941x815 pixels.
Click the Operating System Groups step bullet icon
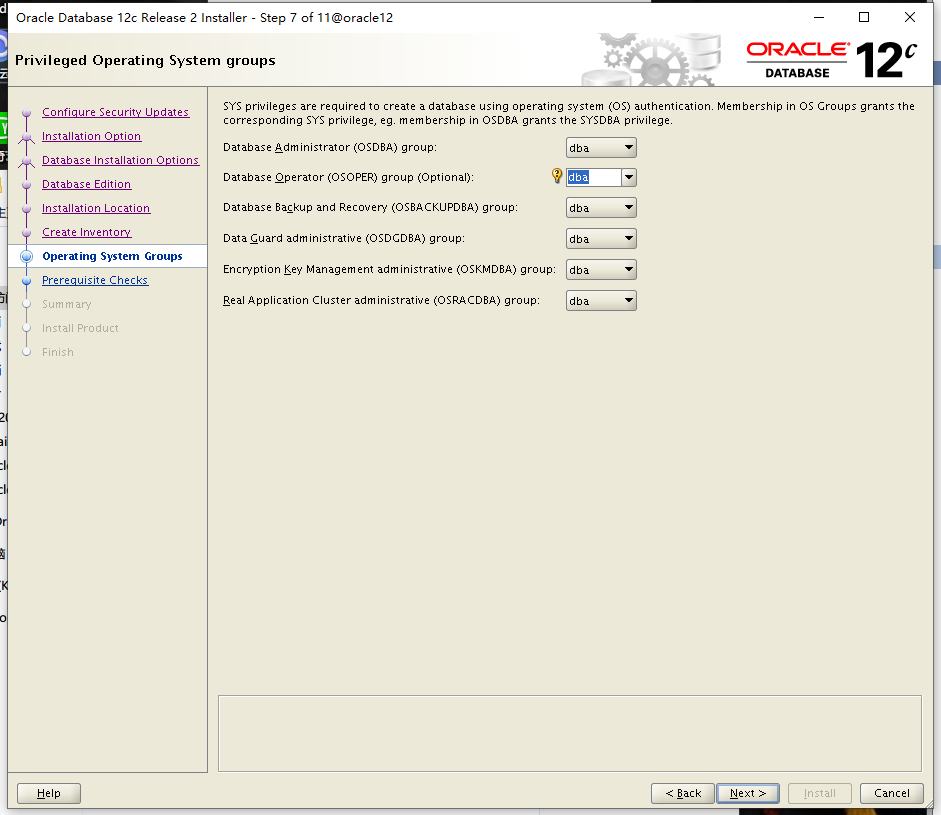tap(26, 256)
